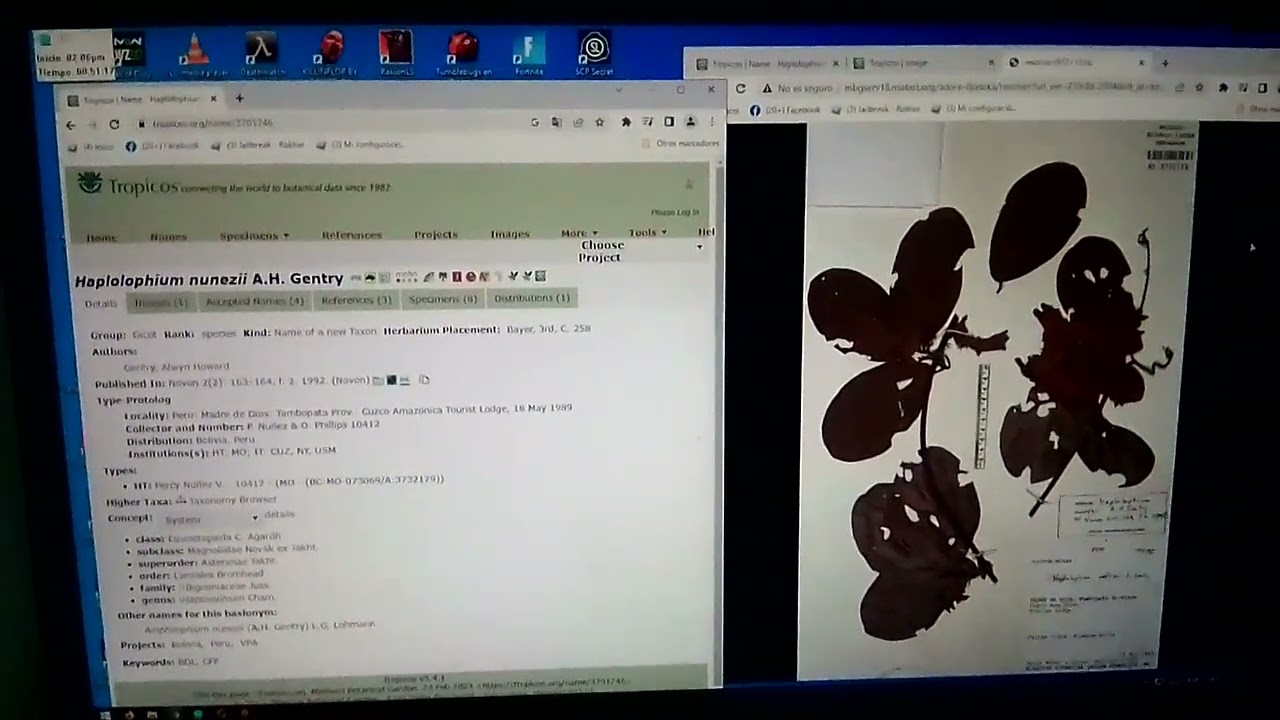Open the Home menu item on Tropicos
Viewport: 1280px width, 720px height.
coord(101,238)
